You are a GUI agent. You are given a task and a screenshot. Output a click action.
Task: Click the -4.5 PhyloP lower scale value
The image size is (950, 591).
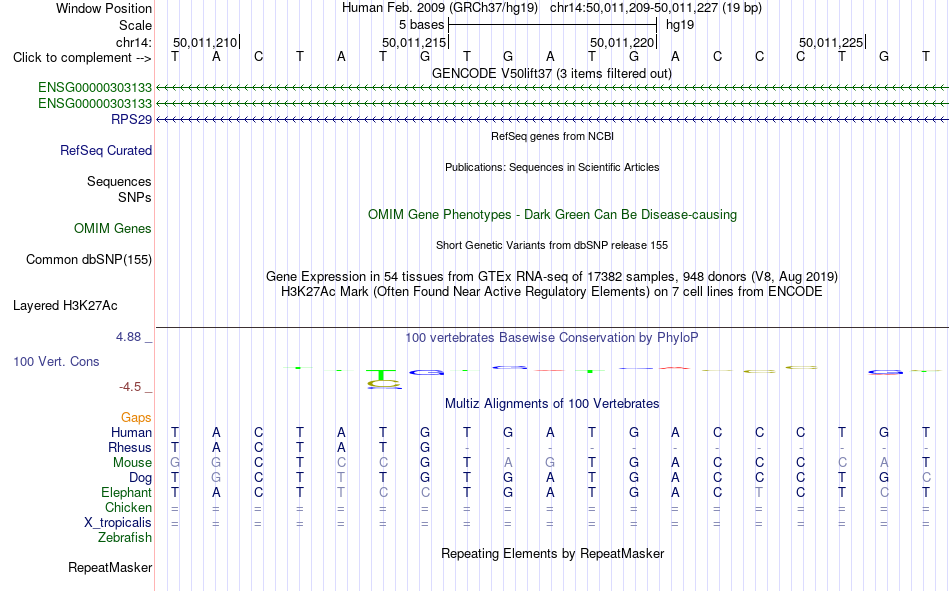pos(130,387)
